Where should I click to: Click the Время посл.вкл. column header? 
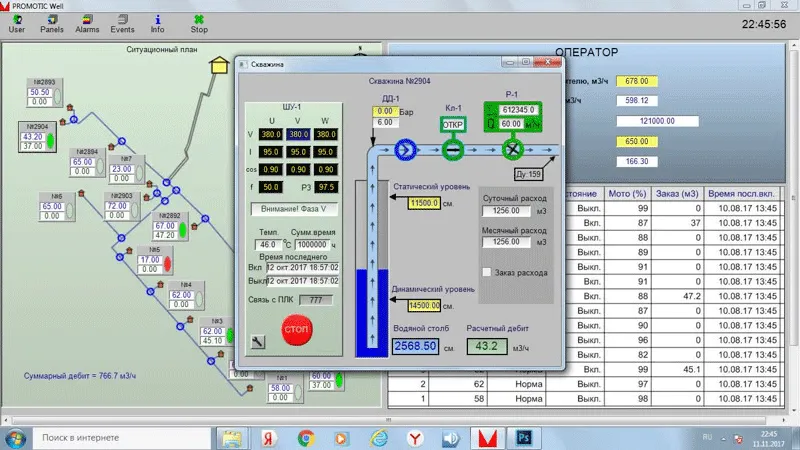(x=741, y=194)
